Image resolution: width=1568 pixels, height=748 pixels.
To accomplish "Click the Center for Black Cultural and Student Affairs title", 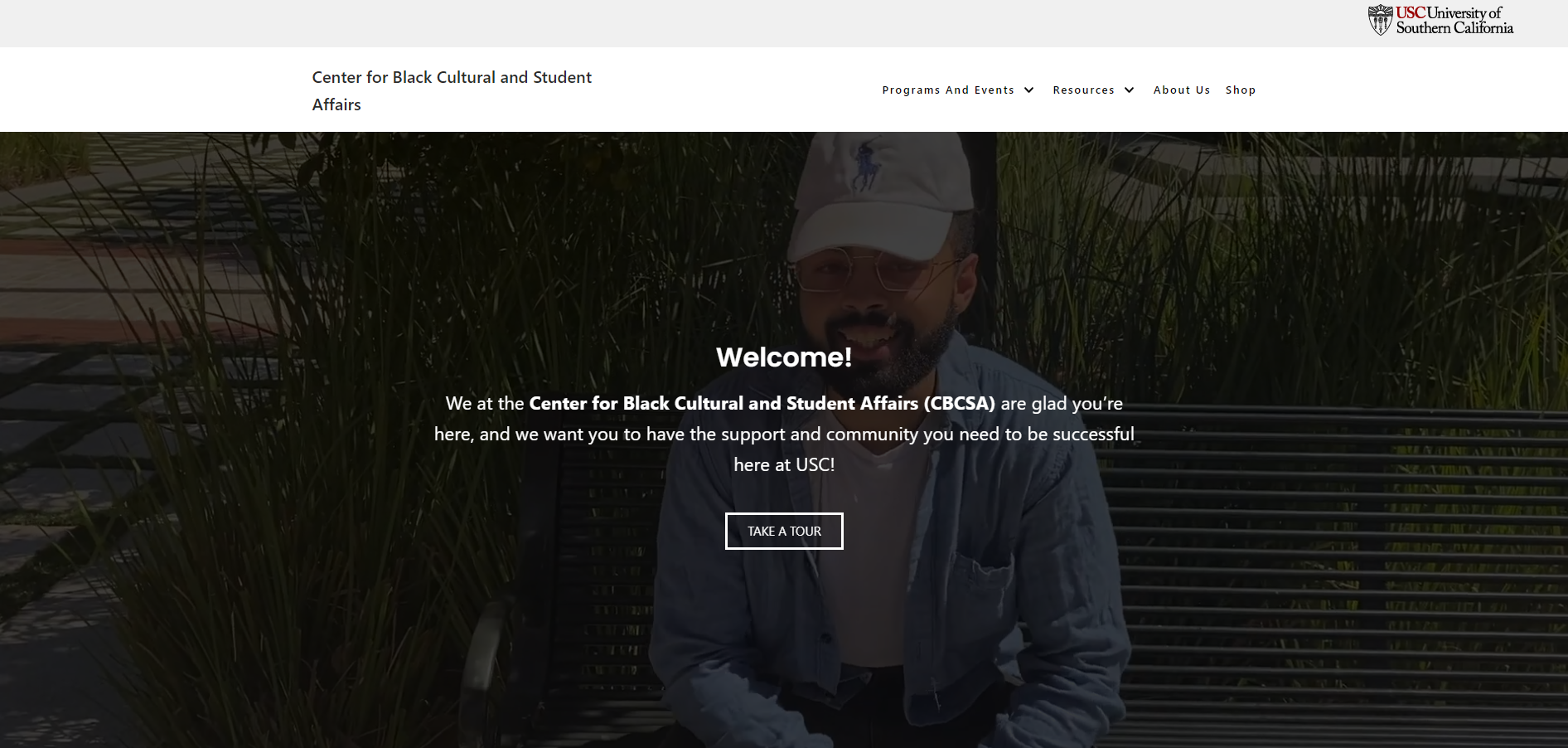I will tap(452, 90).
